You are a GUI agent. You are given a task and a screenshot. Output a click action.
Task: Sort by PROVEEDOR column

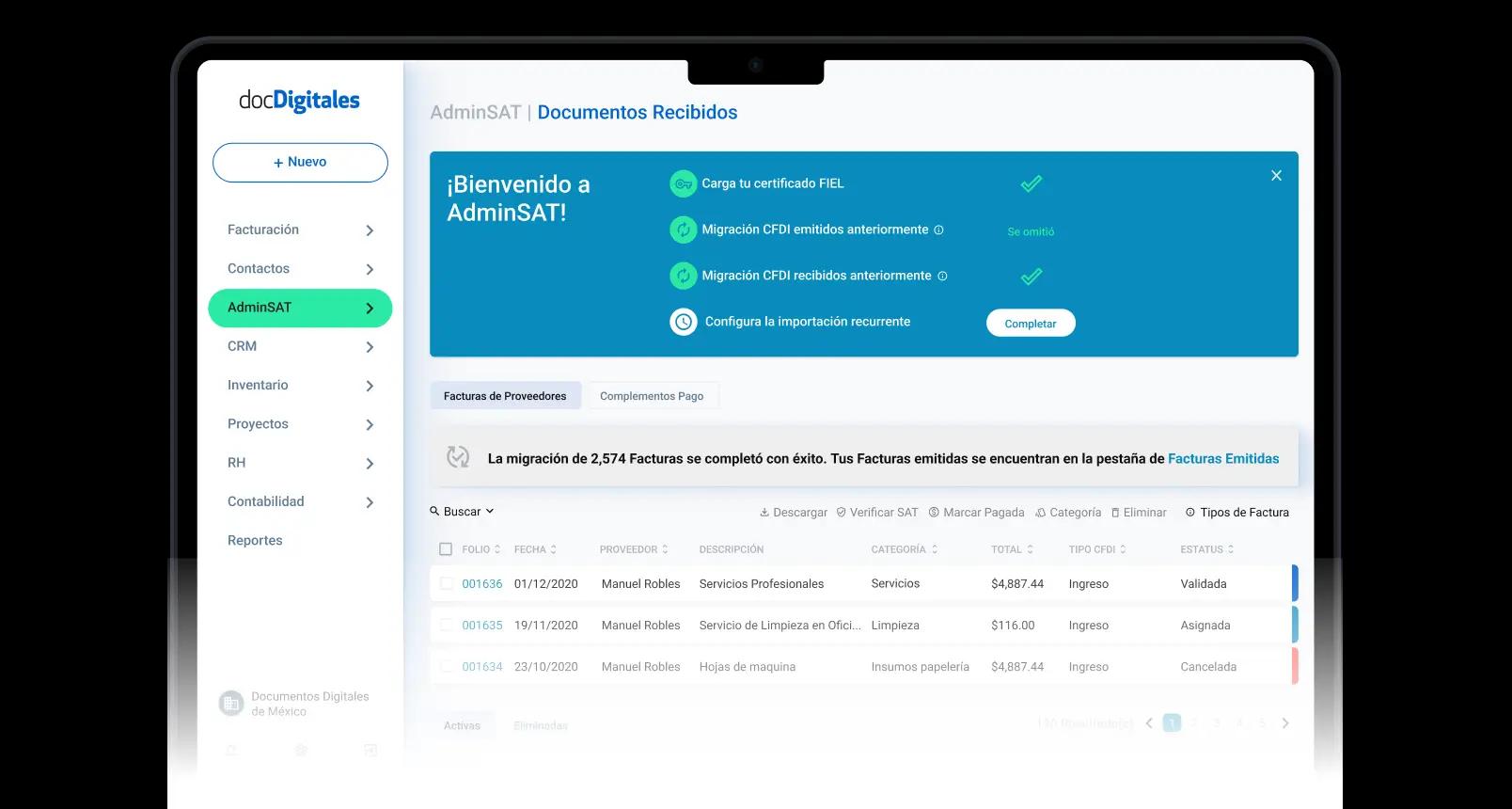click(x=634, y=549)
